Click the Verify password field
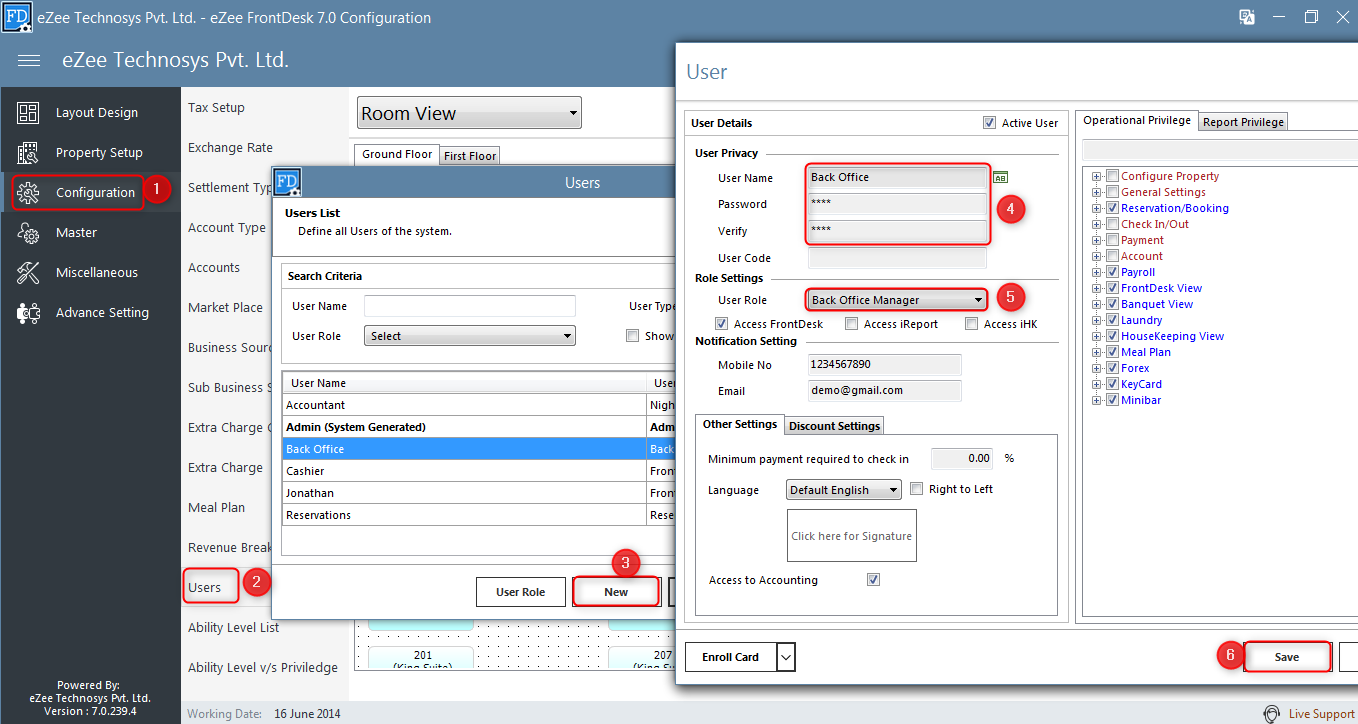The height and width of the screenshot is (724, 1358). (897, 230)
